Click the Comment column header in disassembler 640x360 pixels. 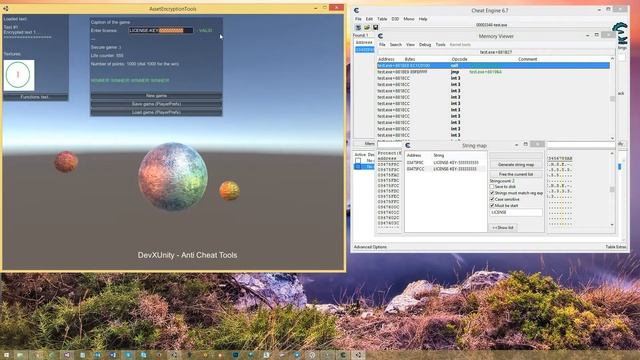527,59
